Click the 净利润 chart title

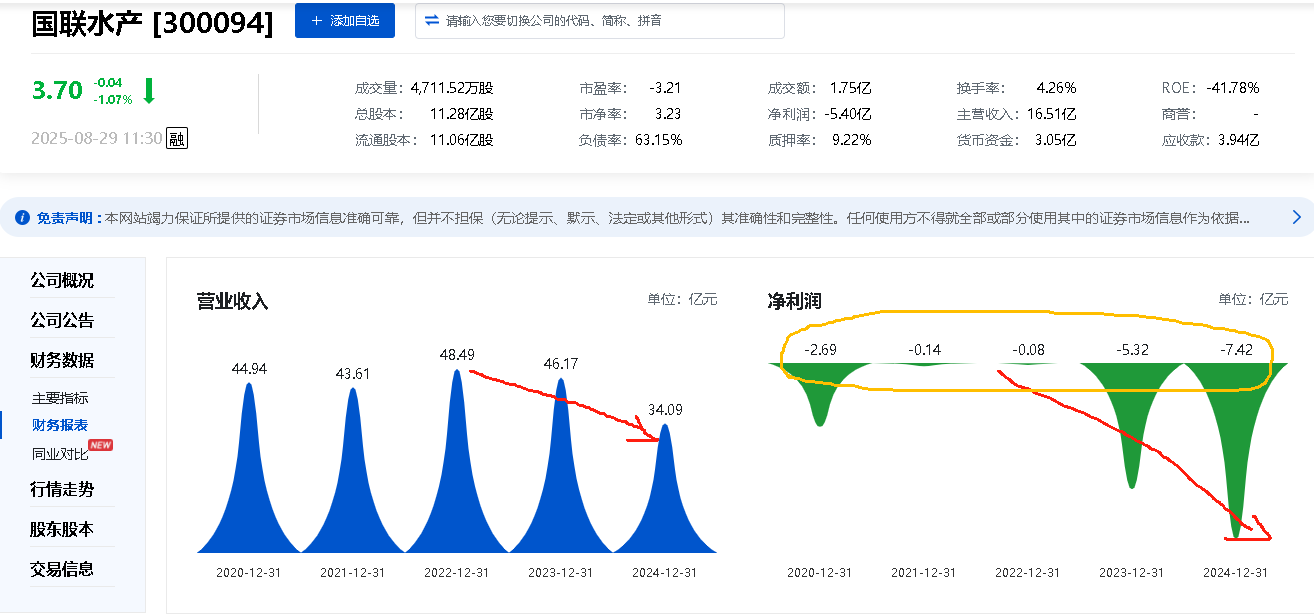click(794, 301)
